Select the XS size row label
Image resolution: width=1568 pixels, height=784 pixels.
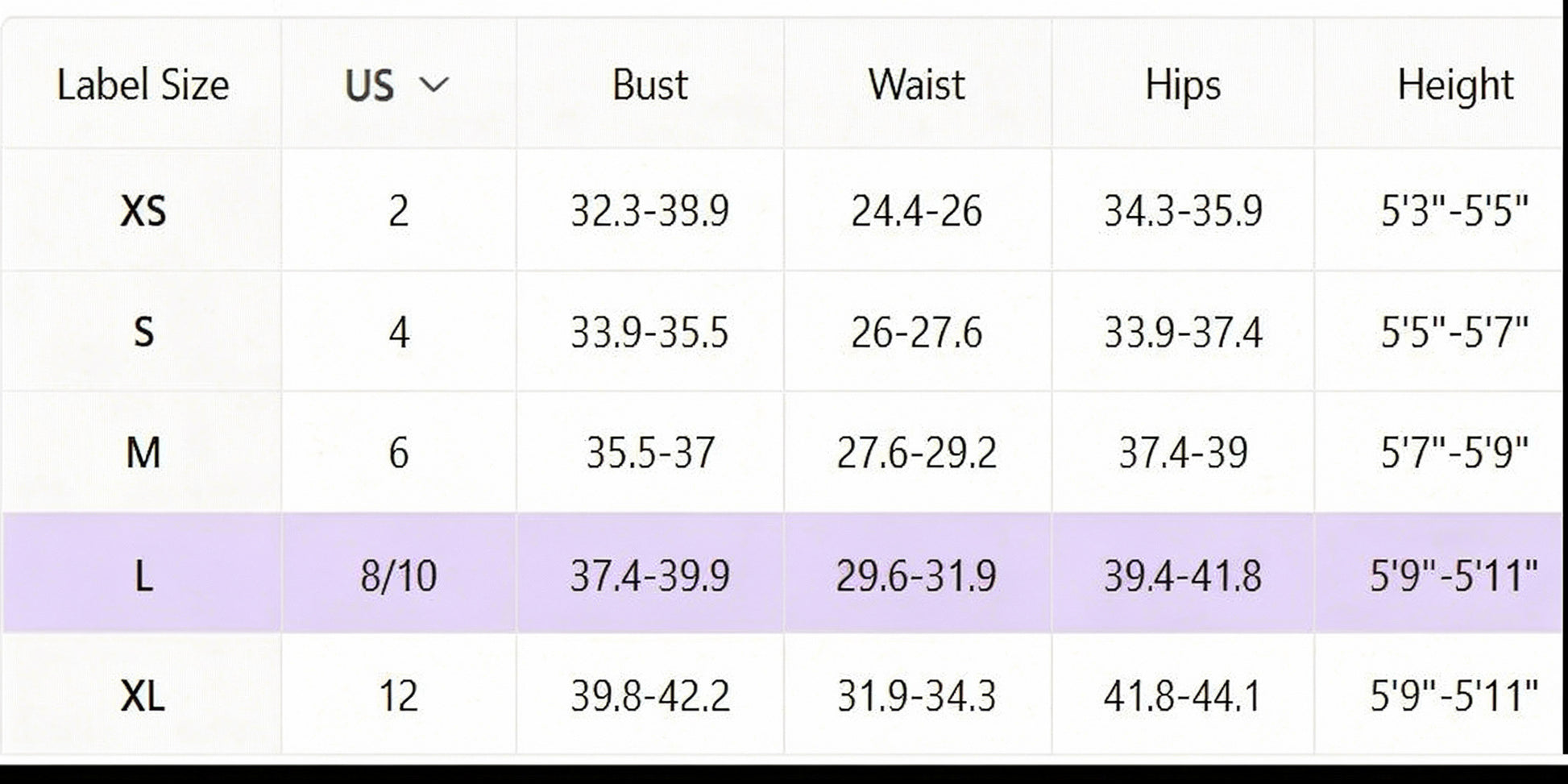pos(143,211)
